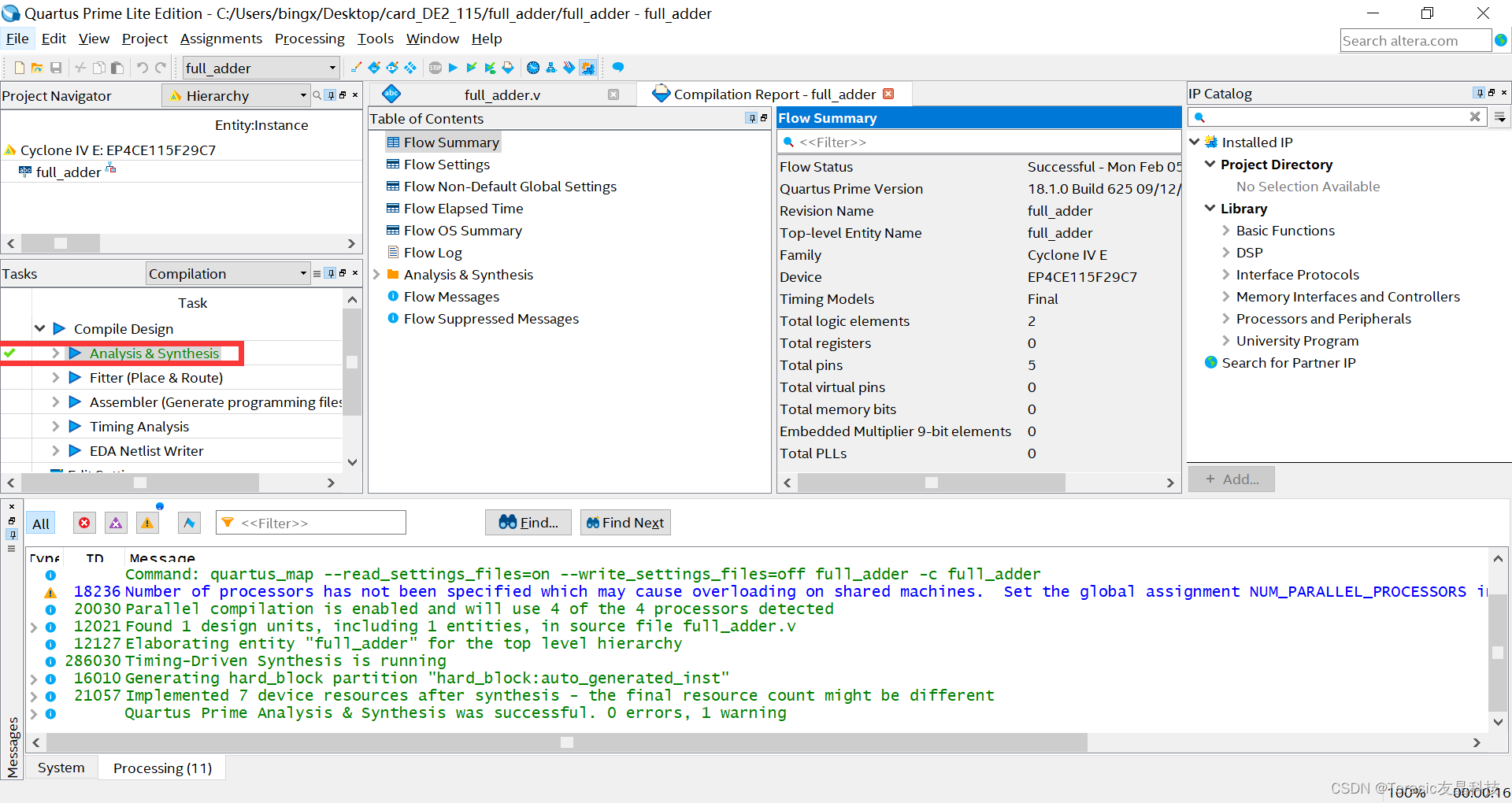This screenshot has width=1512, height=803.
Task: Click the Open file folder icon
Action: (x=37, y=68)
